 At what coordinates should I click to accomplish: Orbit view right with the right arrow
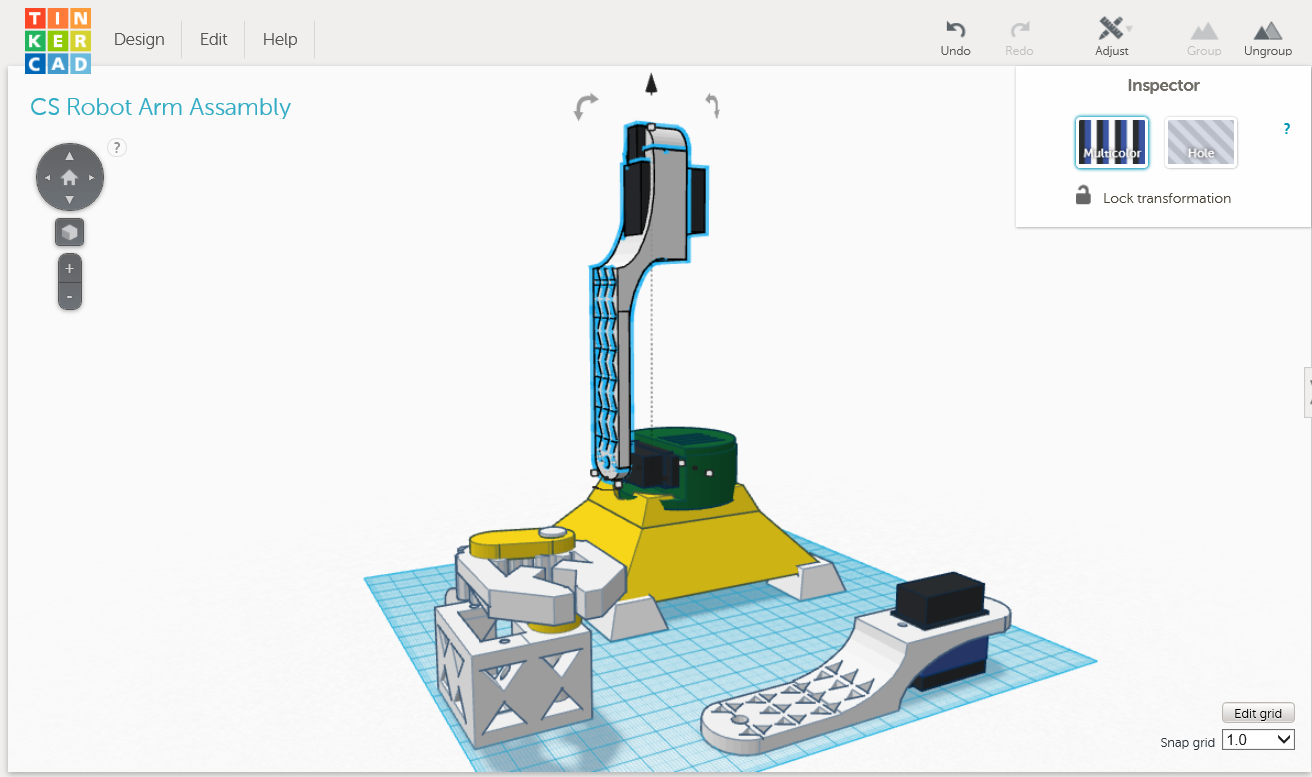91,178
